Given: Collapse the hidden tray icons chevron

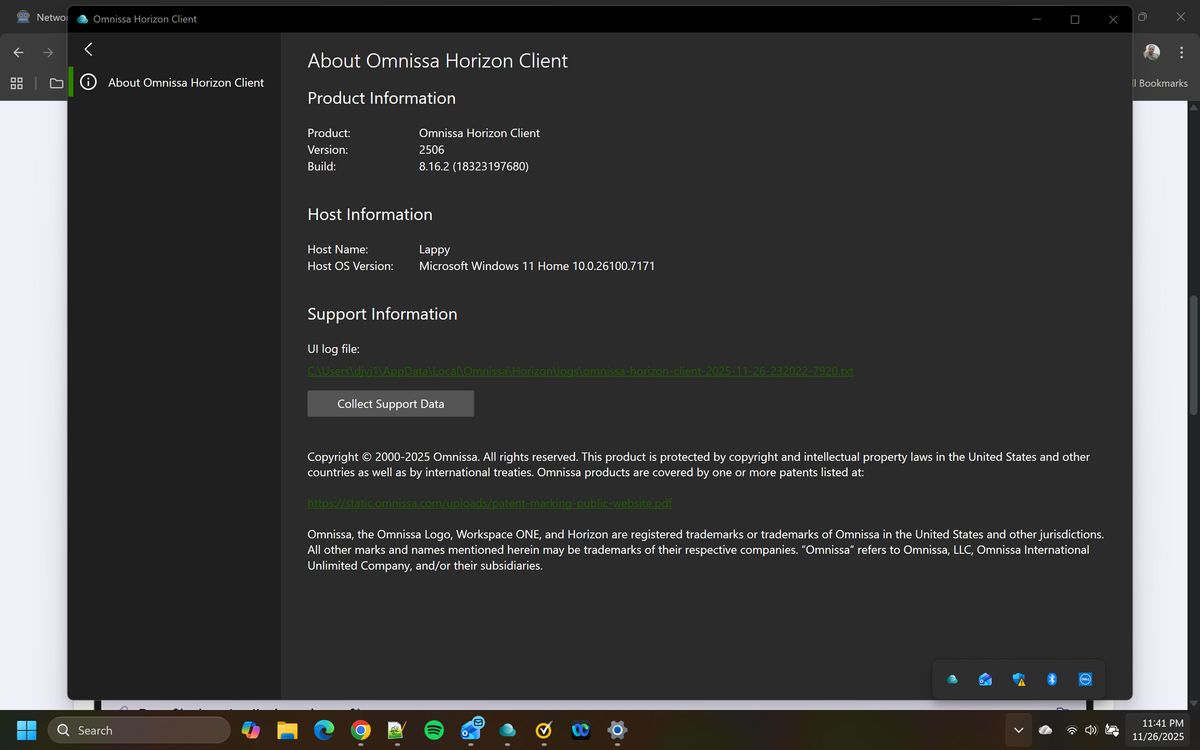Looking at the screenshot, I should click(1019, 730).
